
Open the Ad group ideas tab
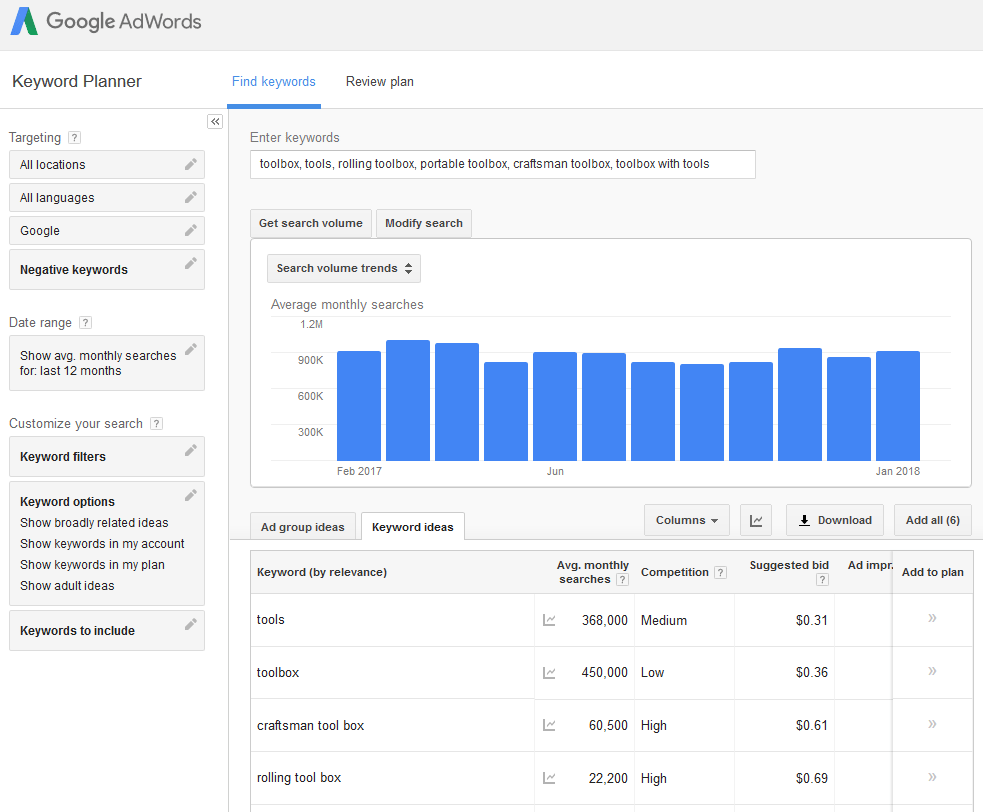pyautogui.click(x=303, y=527)
